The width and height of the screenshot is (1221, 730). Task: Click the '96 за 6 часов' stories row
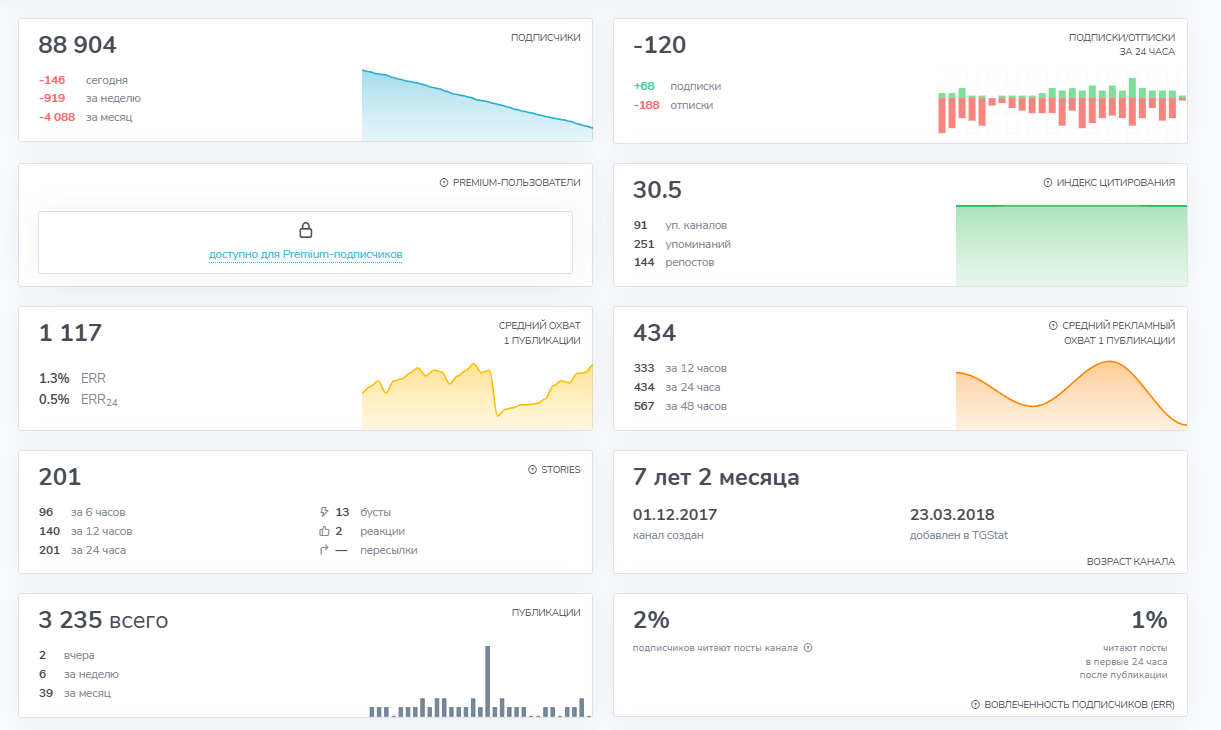pyautogui.click(x=82, y=512)
